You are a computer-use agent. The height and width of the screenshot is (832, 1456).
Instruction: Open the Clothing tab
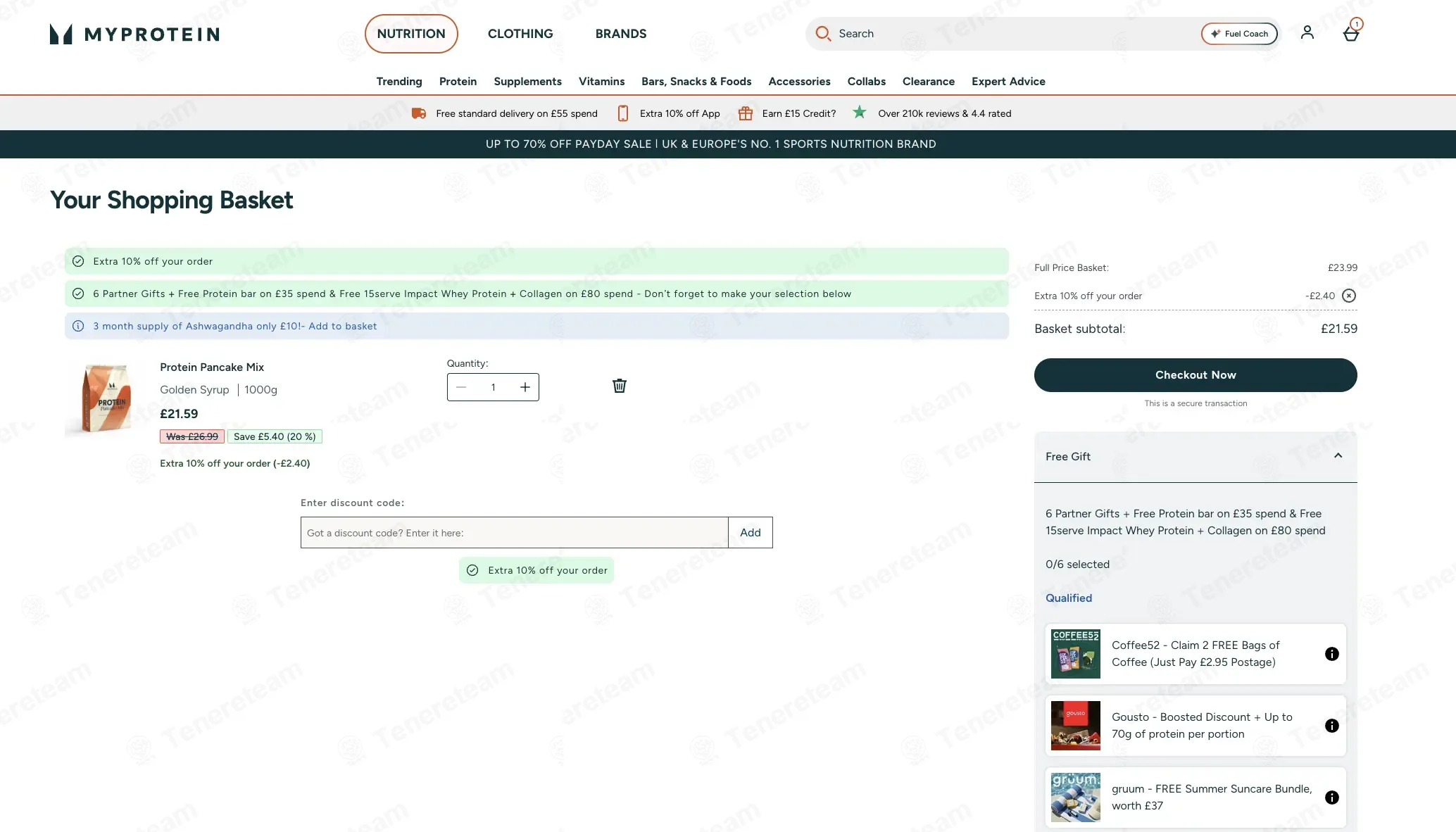pos(520,34)
